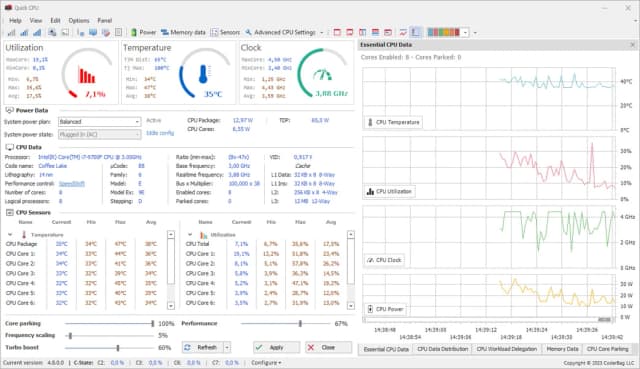
Task: Click the bar-chart icon beside Utilization tree row
Action: (203, 235)
